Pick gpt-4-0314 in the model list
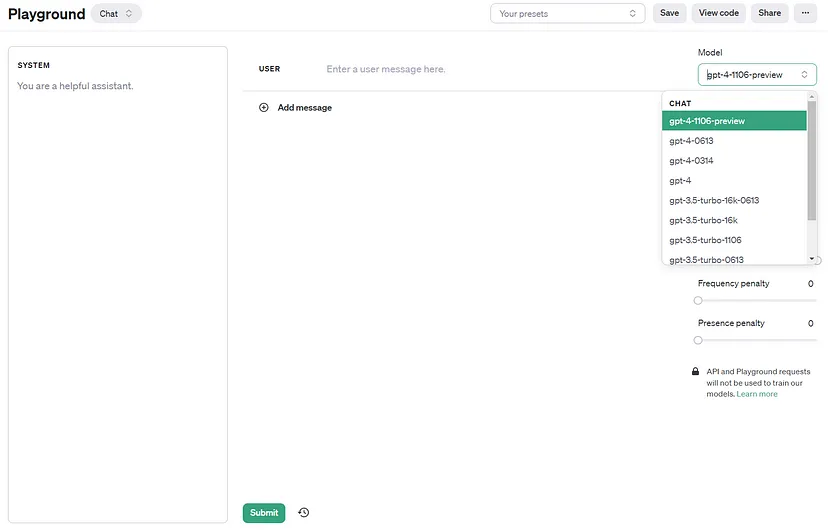The width and height of the screenshot is (828, 531). pyautogui.click(x=692, y=161)
